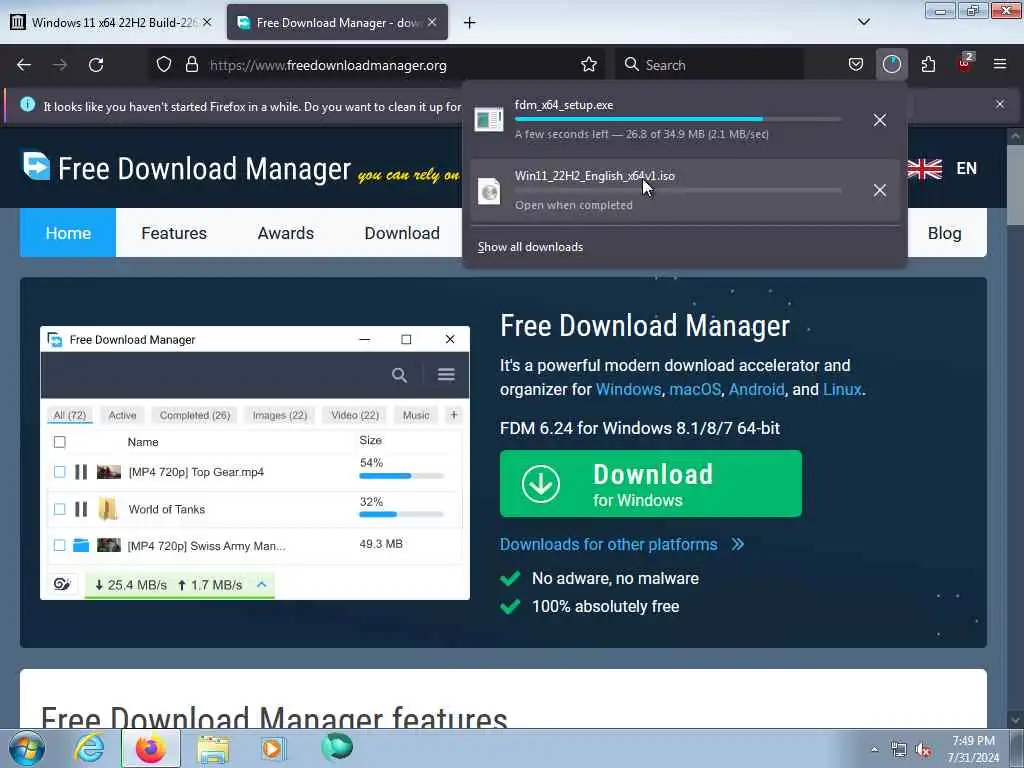Open a new browser tab
This screenshot has height=768, width=1024.
pos(470,23)
